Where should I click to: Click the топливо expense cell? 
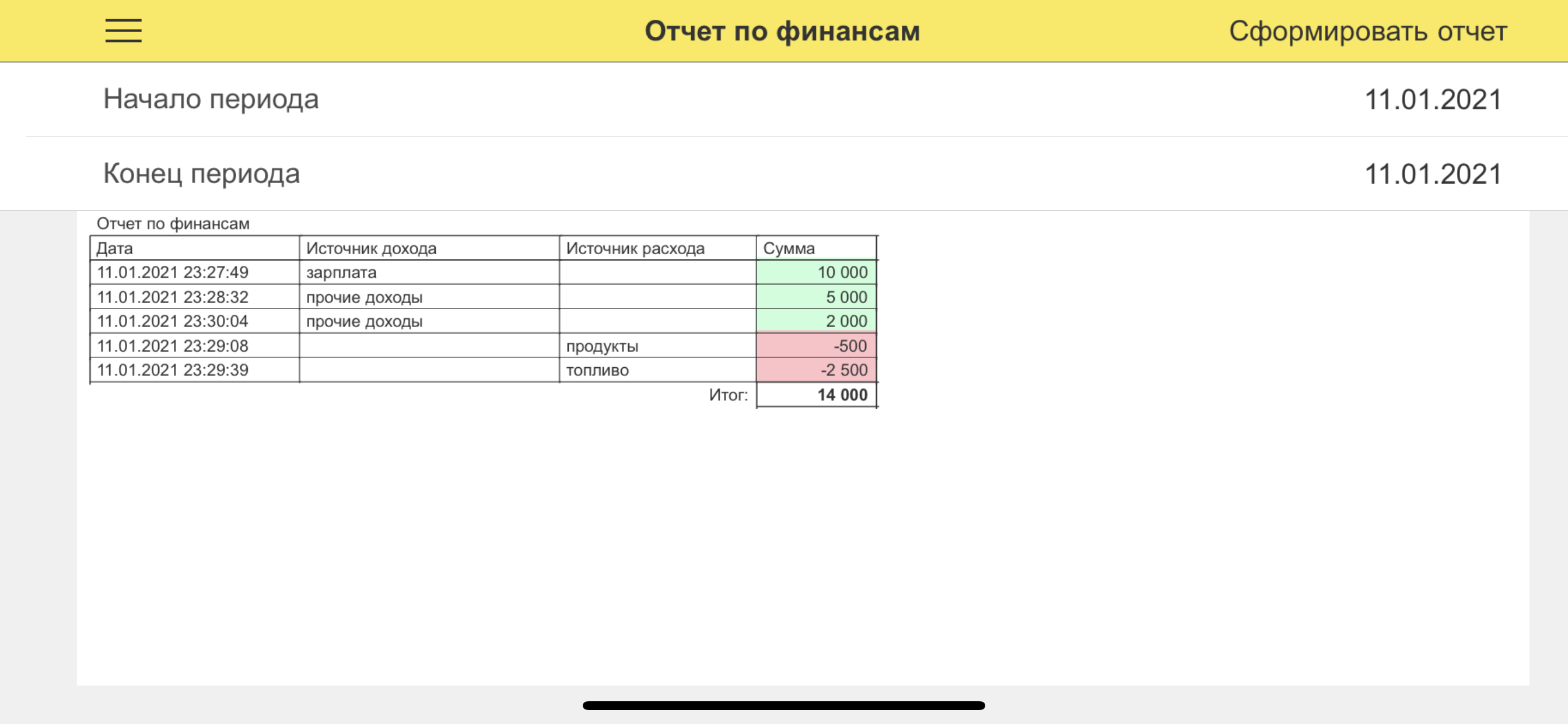point(658,370)
